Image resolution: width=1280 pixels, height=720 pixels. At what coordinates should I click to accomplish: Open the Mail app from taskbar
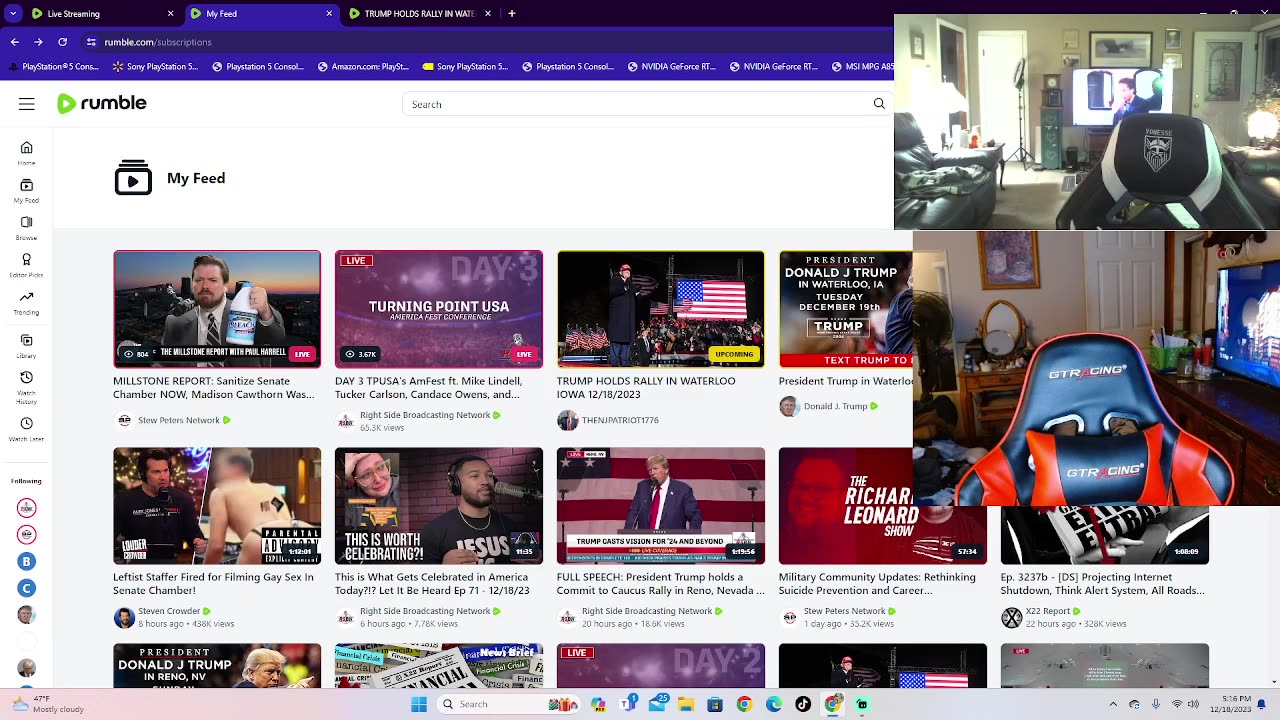657,704
